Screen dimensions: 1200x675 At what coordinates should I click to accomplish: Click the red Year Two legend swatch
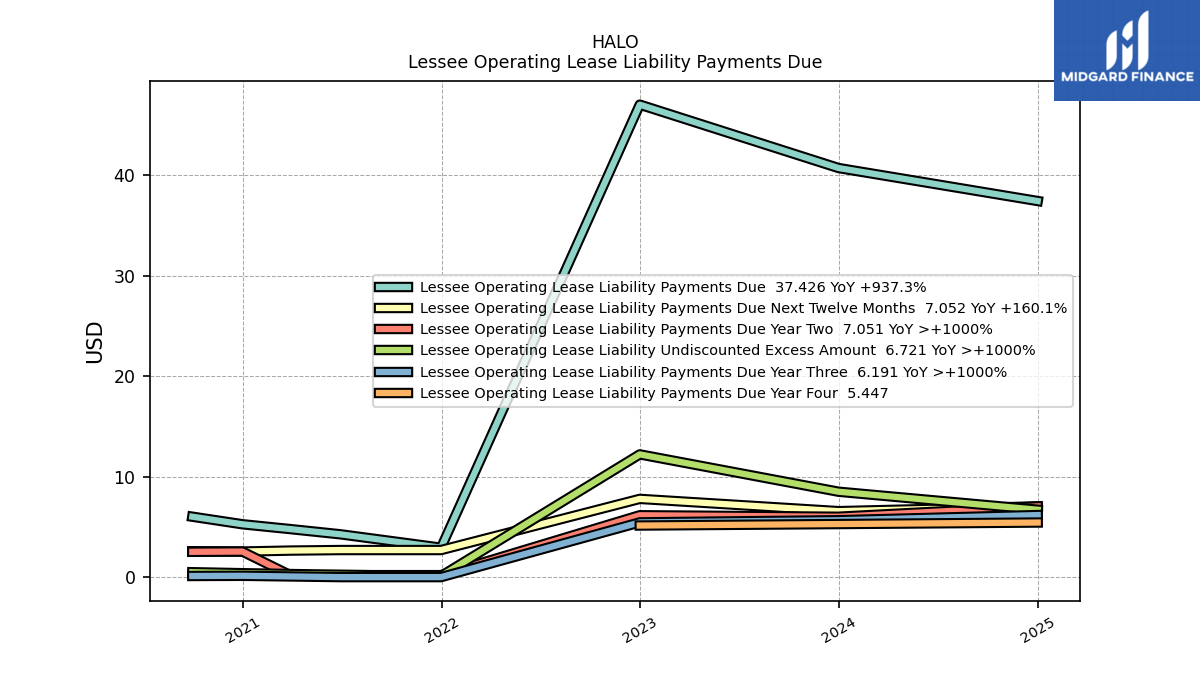pos(393,329)
